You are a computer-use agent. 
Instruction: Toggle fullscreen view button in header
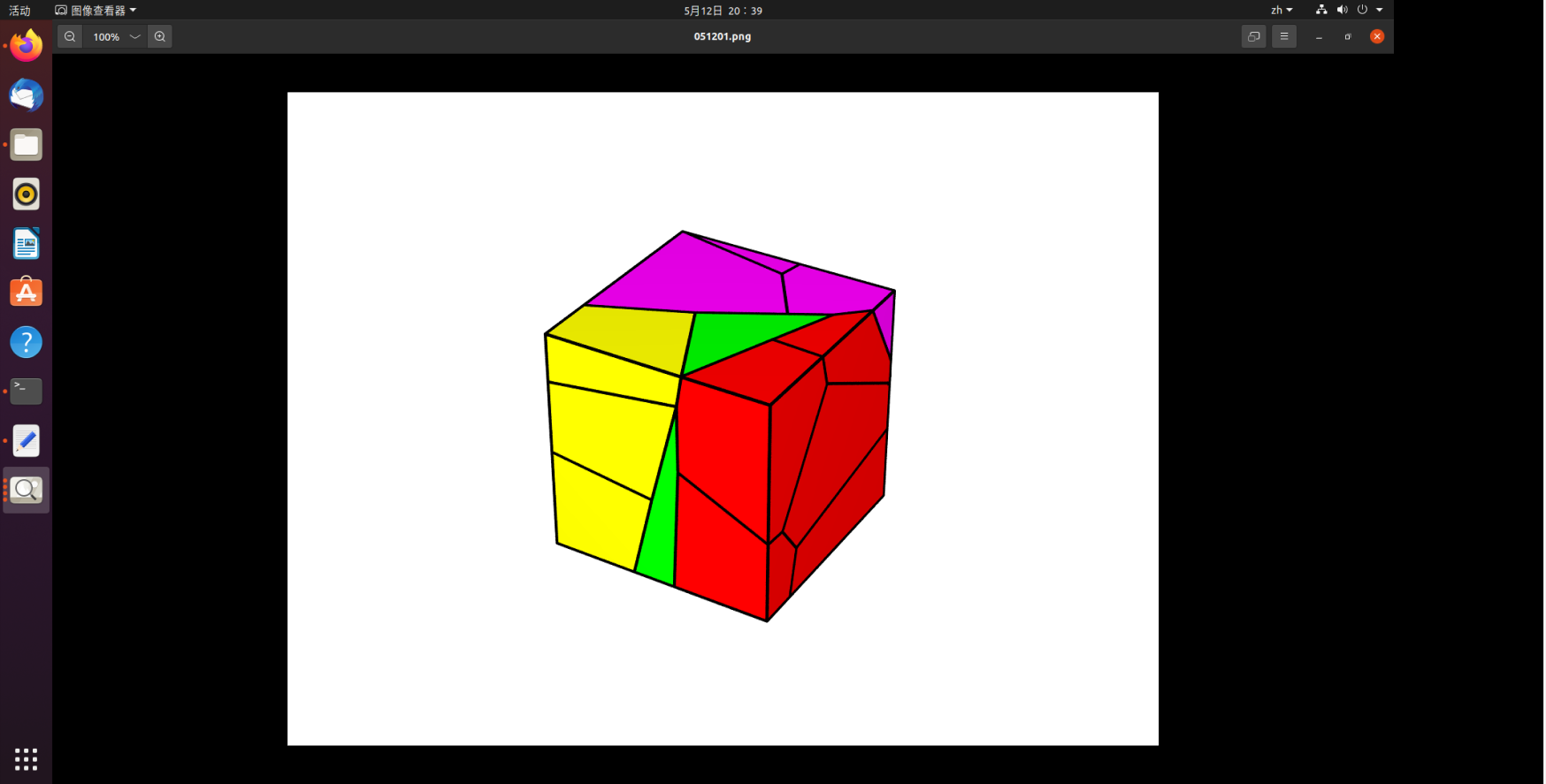coord(1254,36)
